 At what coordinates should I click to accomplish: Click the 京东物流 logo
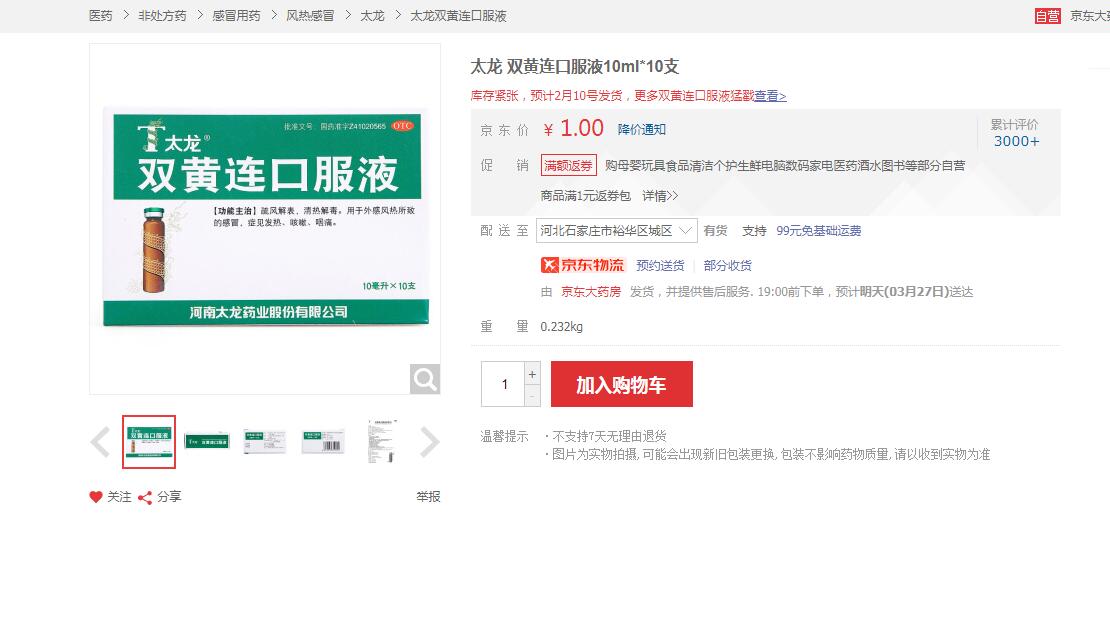tap(583, 266)
